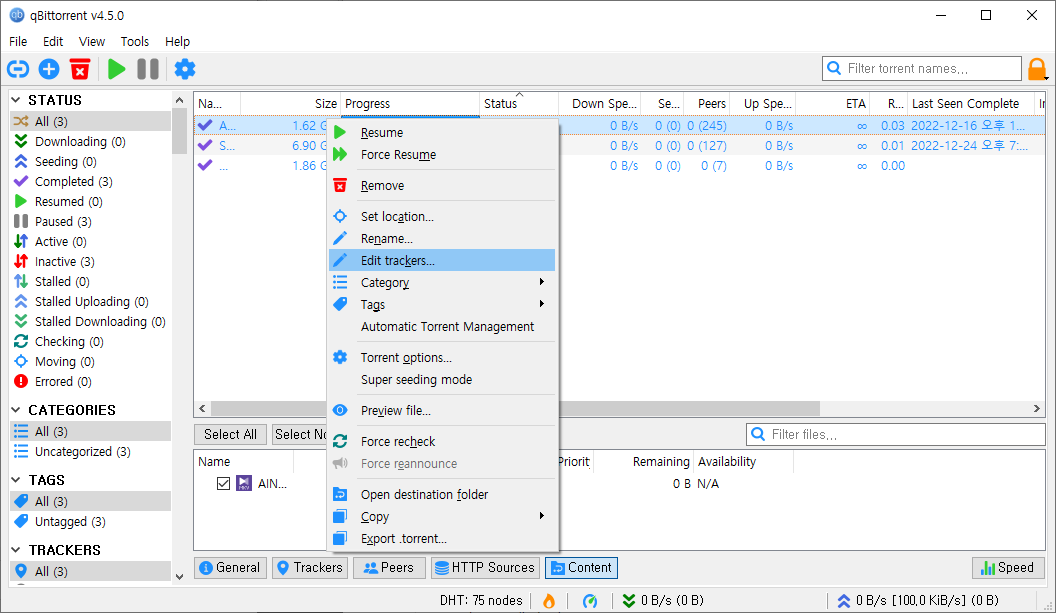Screen dimensions: 1056x613
Task: Switch to the Peers tab
Action: (389, 568)
